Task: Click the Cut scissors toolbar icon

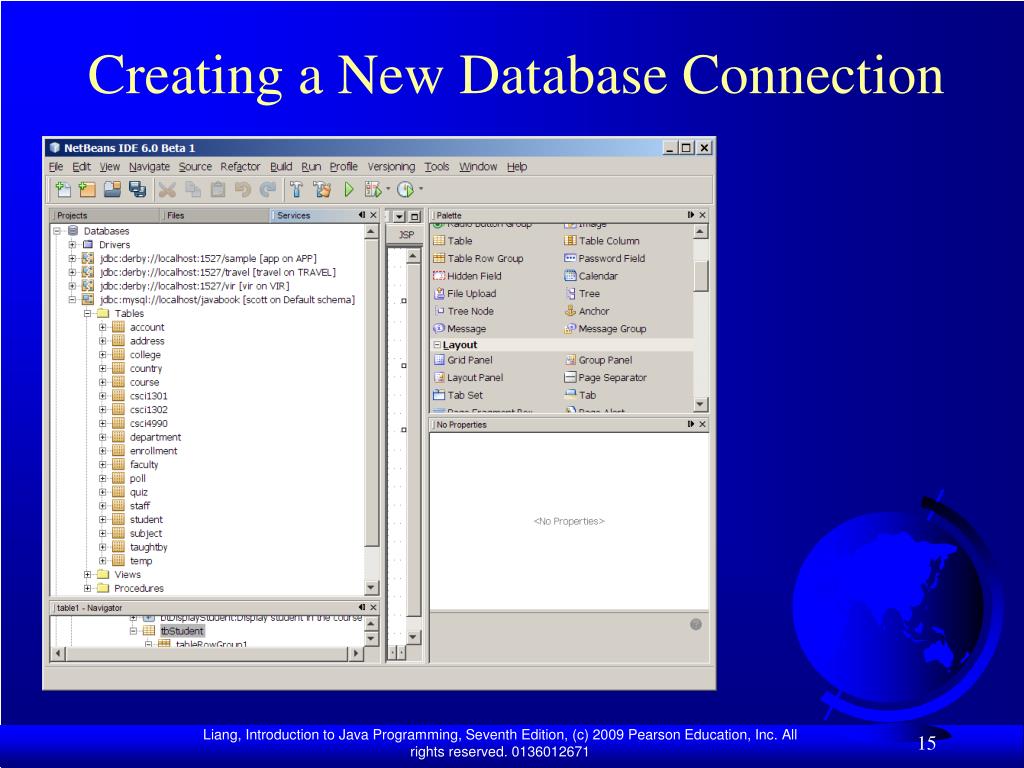Action: point(168,189)
